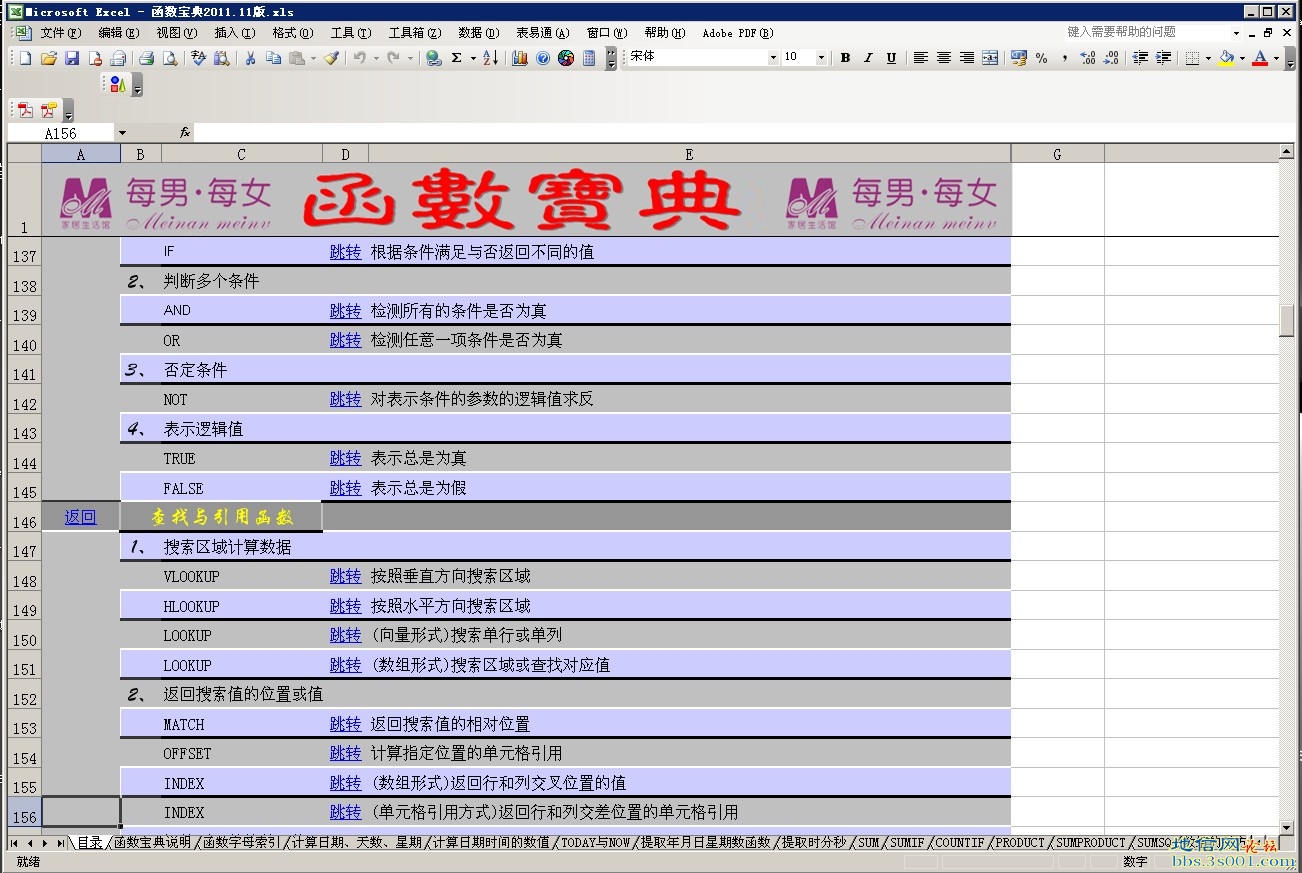Click the 跳转 link for OFFSET
The image size is (1302, 873).
click(345, 753)
